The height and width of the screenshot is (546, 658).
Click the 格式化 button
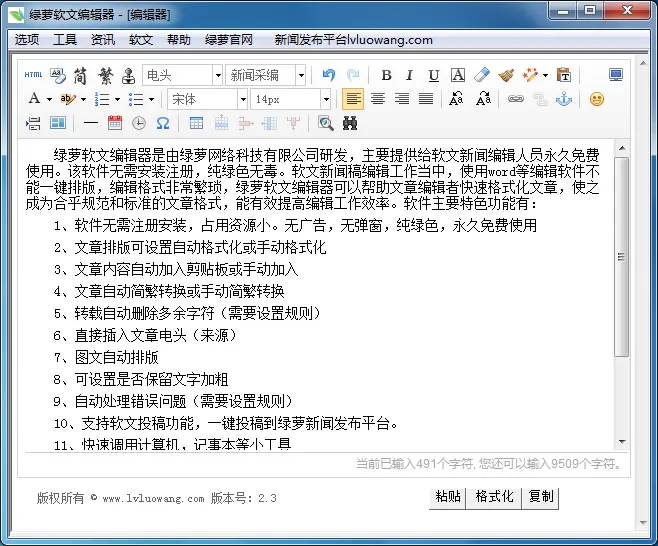pyautogui.click(x=494, y=498)
